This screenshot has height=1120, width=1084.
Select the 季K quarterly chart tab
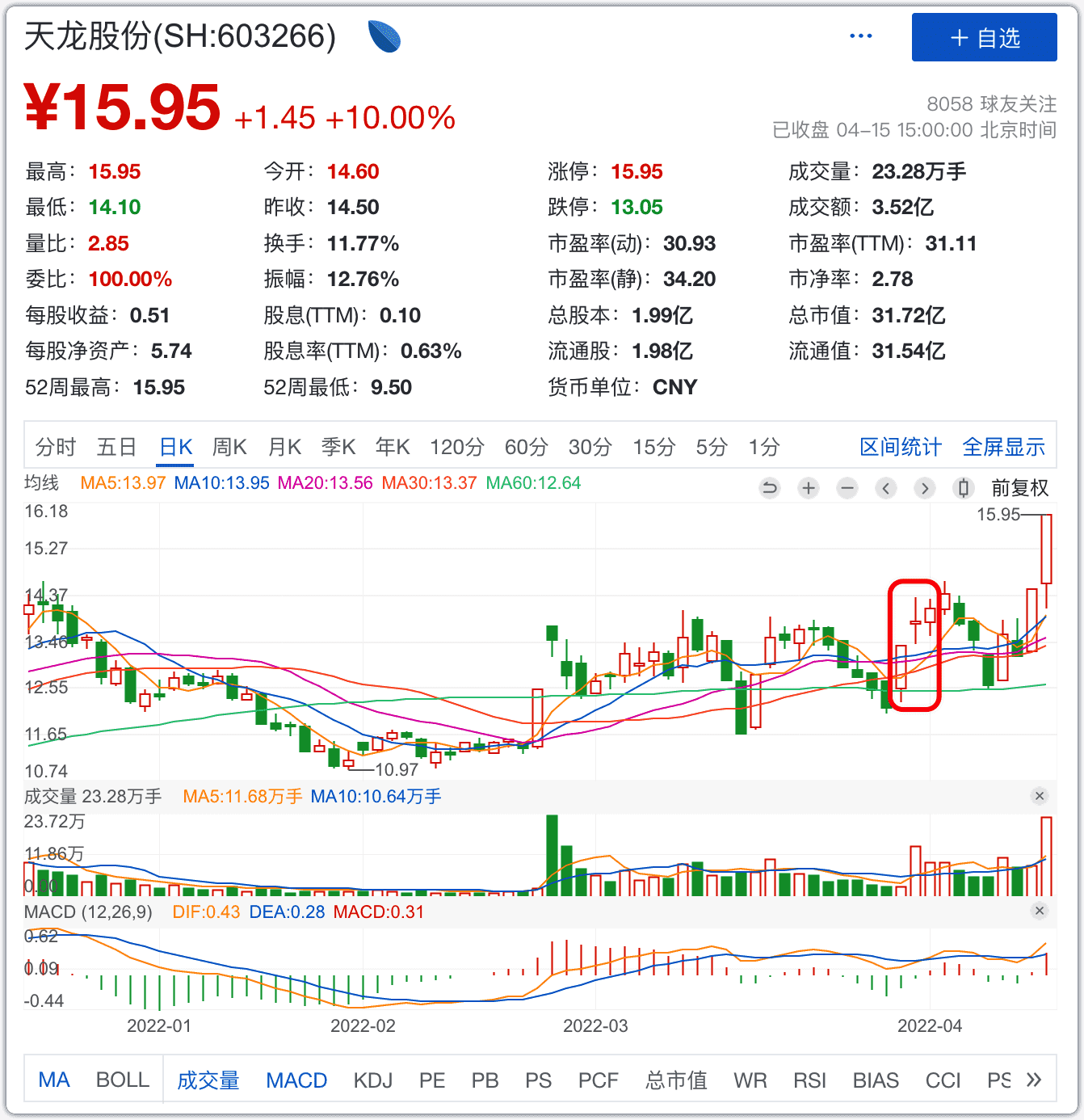(x=338, y=447)
